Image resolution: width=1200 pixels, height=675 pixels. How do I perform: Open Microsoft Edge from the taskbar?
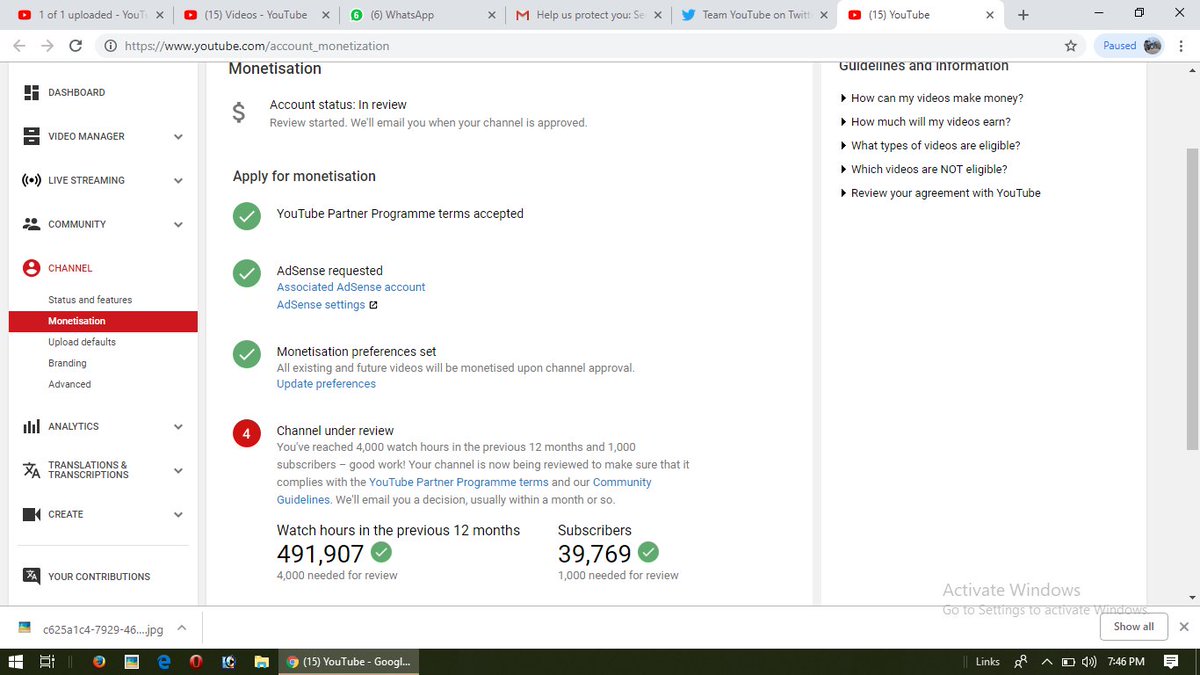(164, 661)
